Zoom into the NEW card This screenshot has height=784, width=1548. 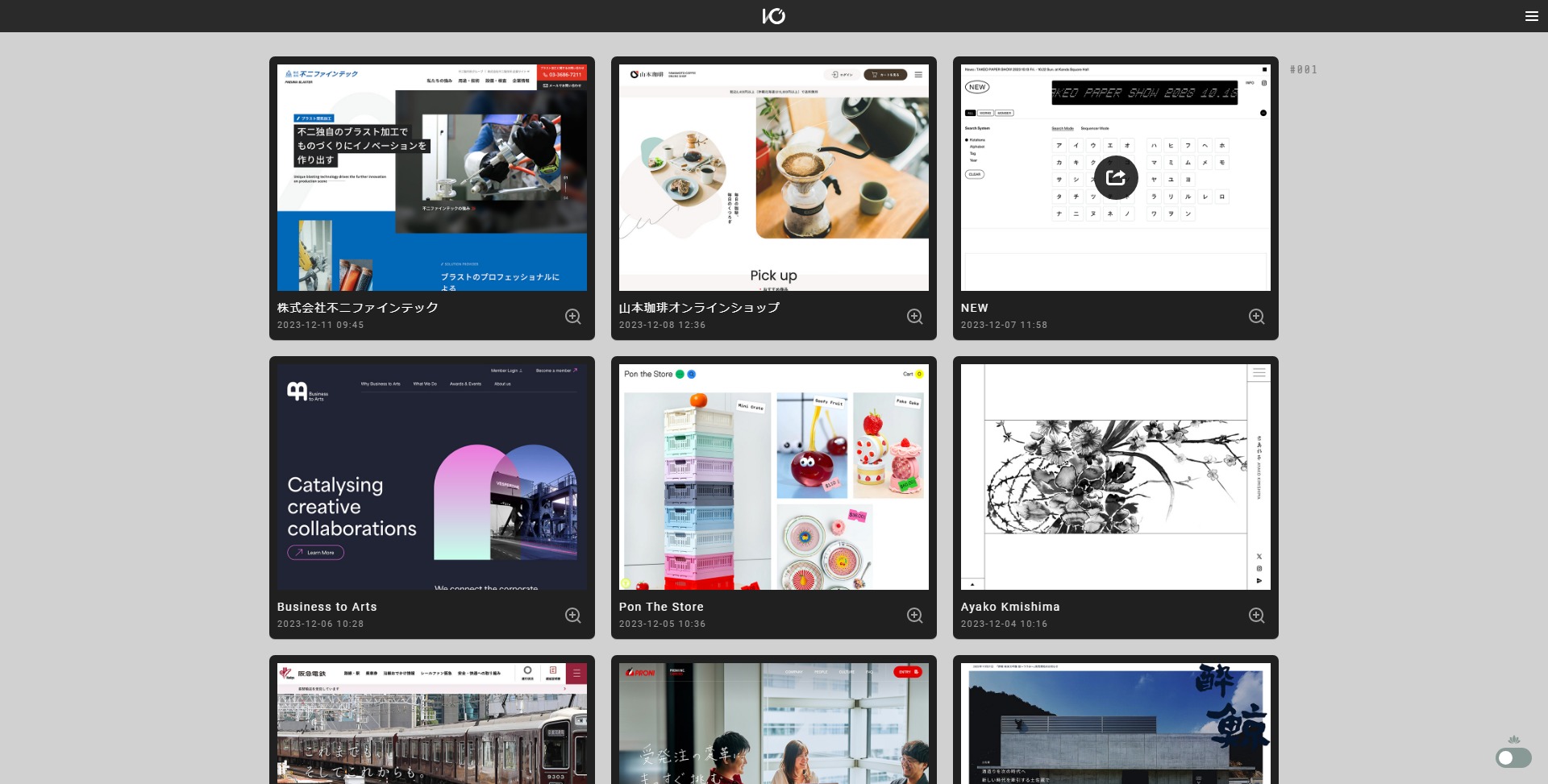[x=1257, y=317]
